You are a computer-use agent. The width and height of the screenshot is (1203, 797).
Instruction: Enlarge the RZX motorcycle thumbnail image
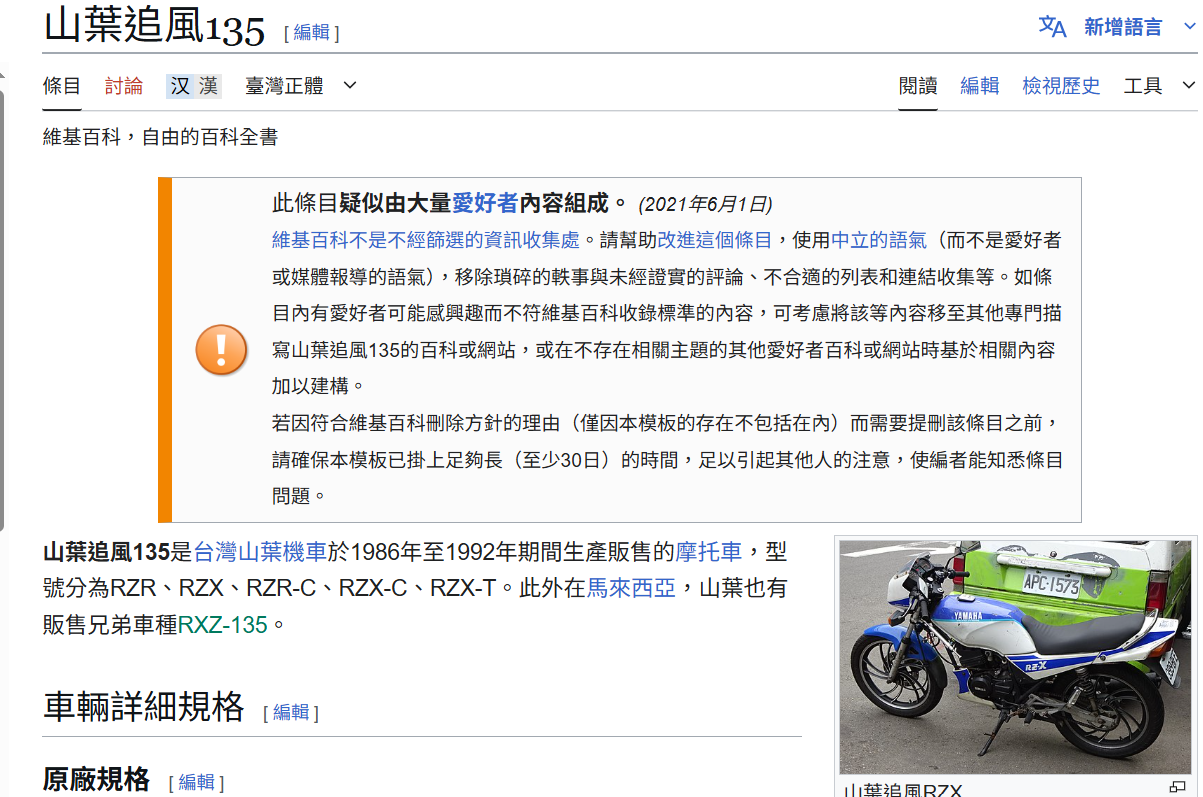click(1017, 657)
